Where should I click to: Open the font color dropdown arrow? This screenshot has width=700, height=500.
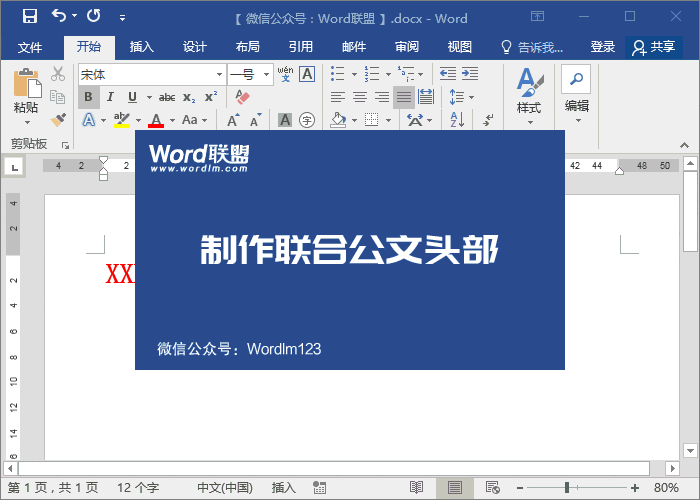coord(173,120)
